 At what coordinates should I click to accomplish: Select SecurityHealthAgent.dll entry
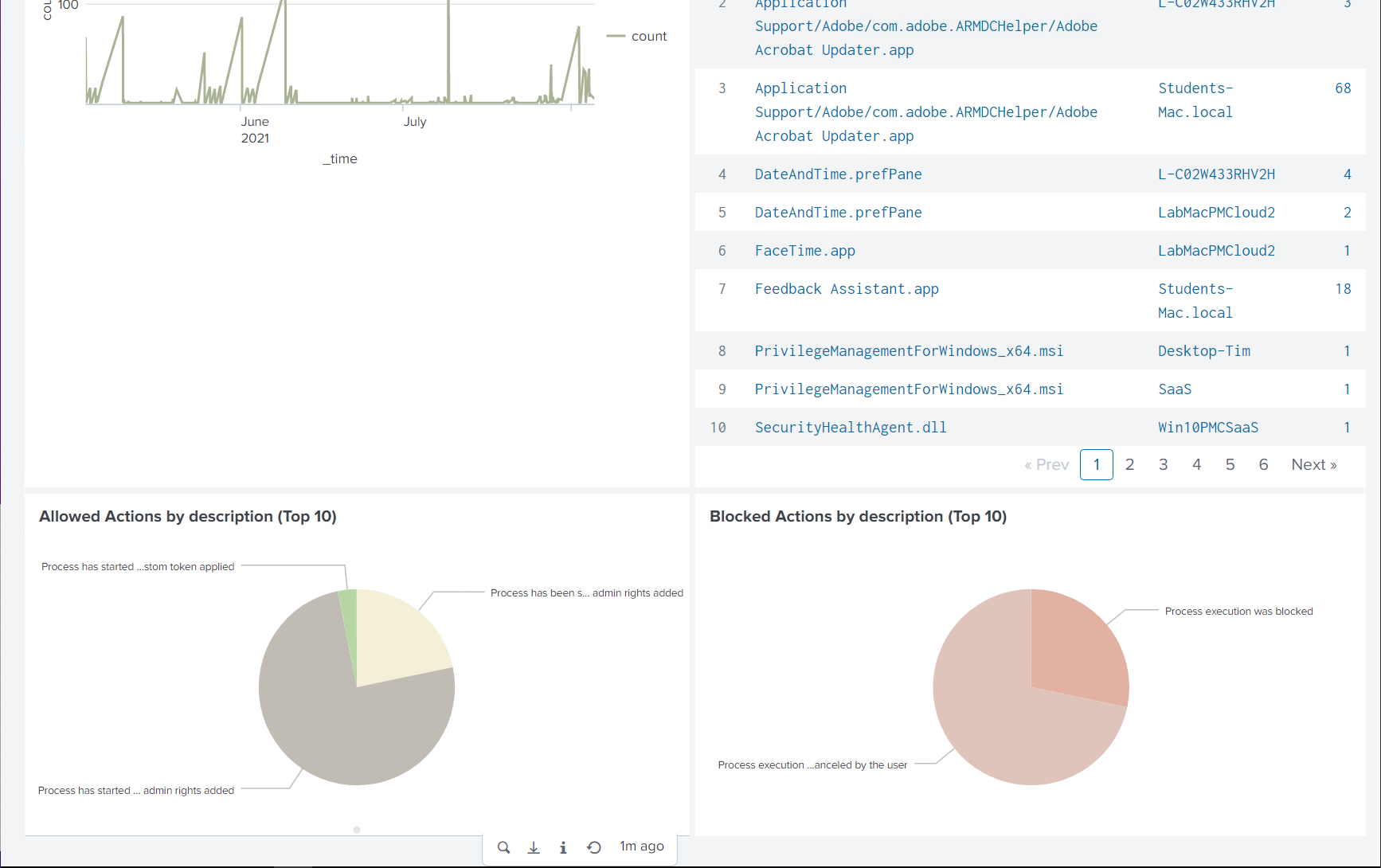tap(851, 428)
